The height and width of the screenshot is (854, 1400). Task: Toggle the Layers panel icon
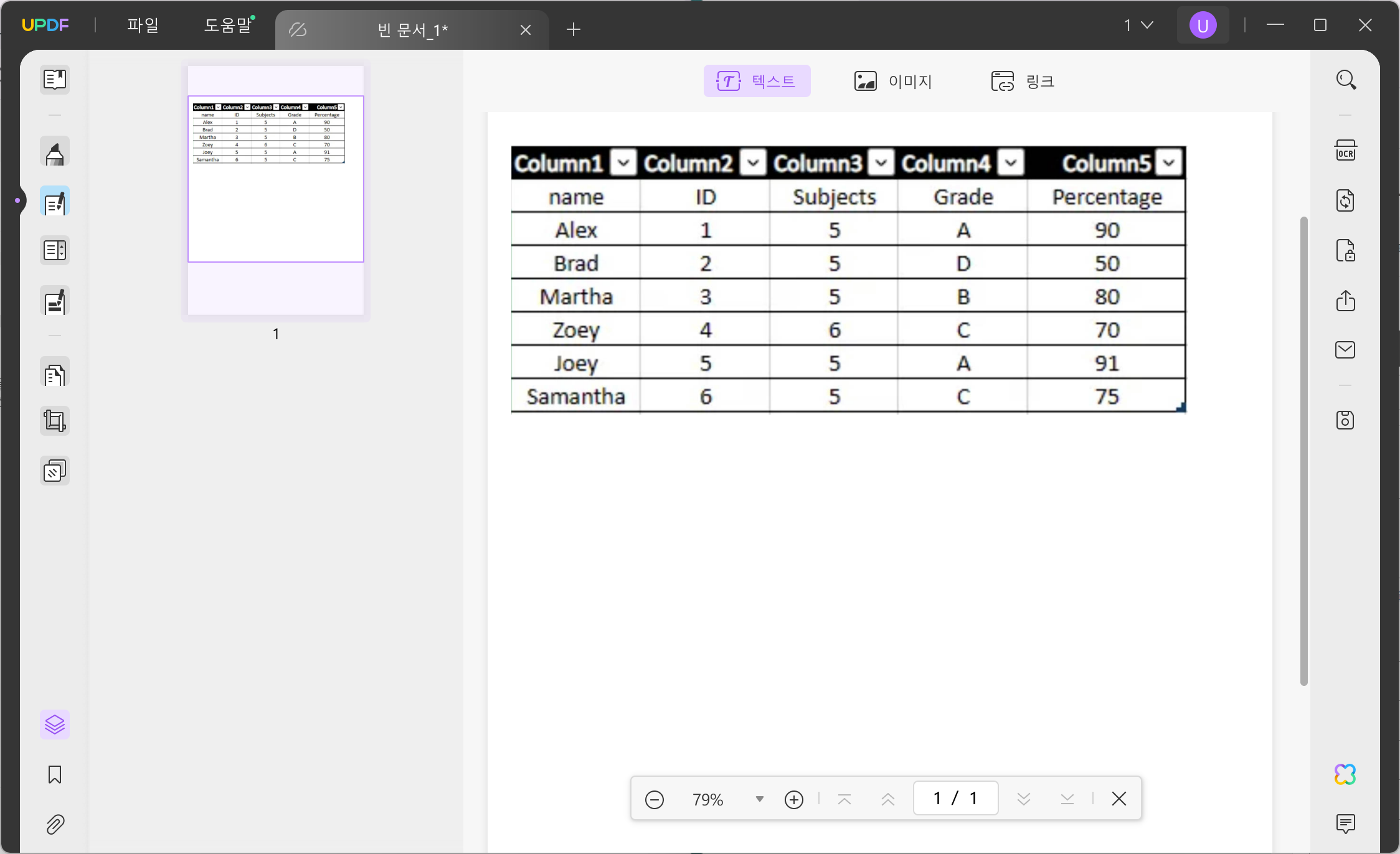click(55, 725)
